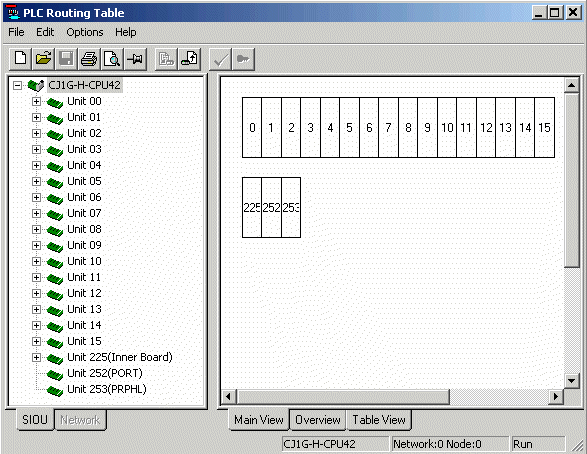The image size is (587, 454).
Task: Click the green icon beside Unit 253(PRPHL)
Action: (55, 390)
